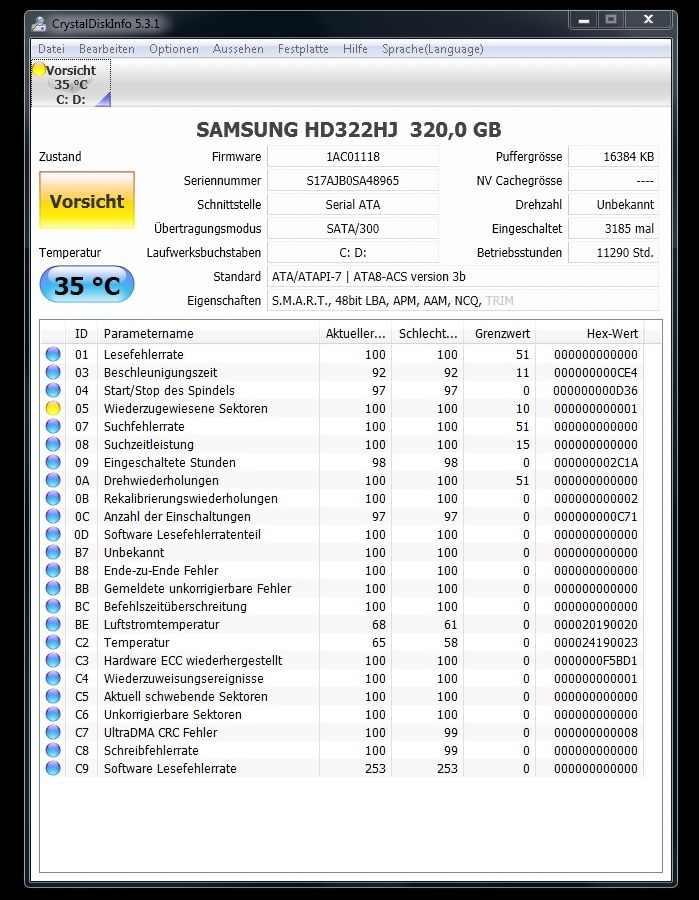Click yellow warning icon for Wiederzugewiesene Sektoren
The image size is (699, 900).
pos(53,408)
